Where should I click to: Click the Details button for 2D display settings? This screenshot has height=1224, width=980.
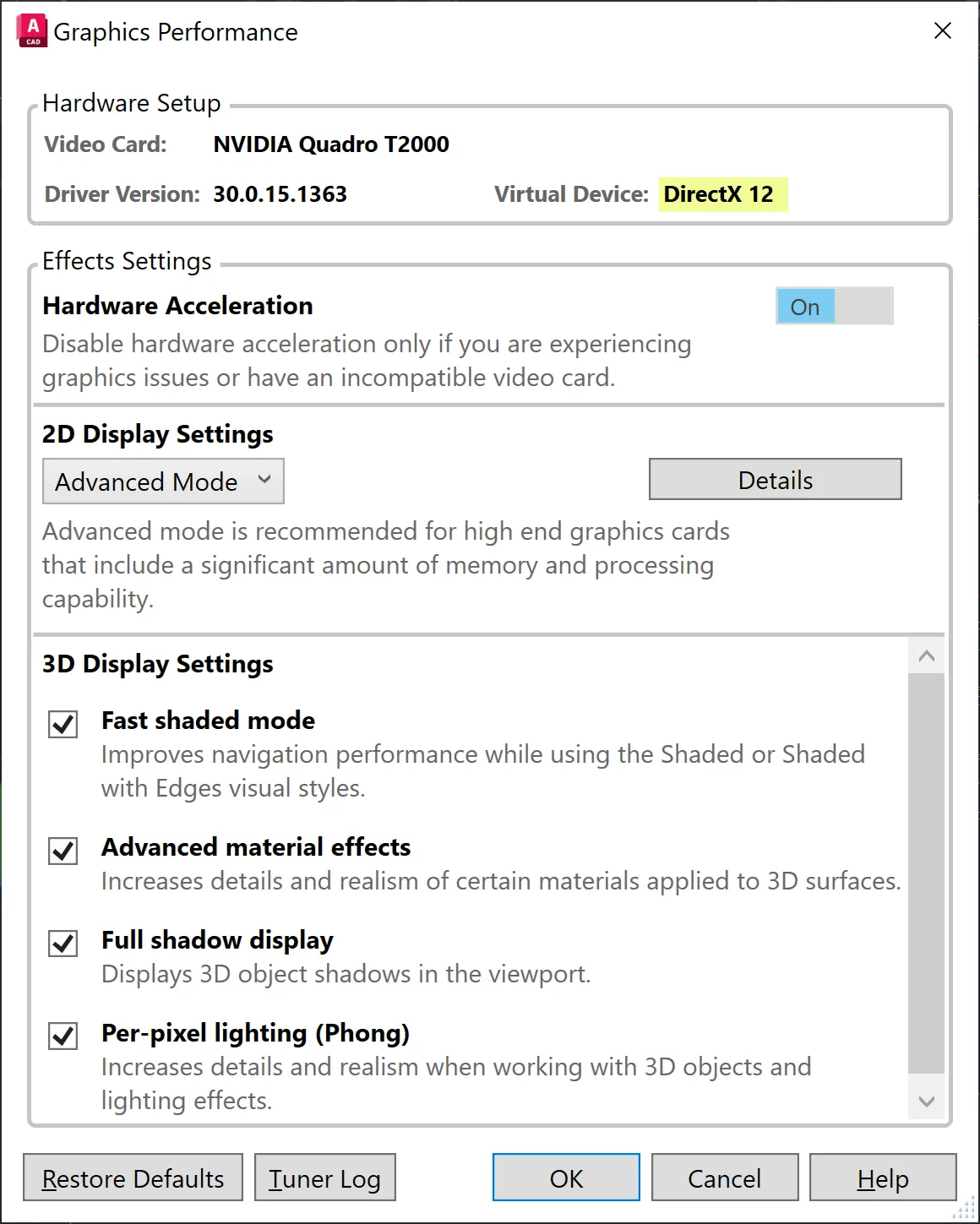tap(775, 479)
